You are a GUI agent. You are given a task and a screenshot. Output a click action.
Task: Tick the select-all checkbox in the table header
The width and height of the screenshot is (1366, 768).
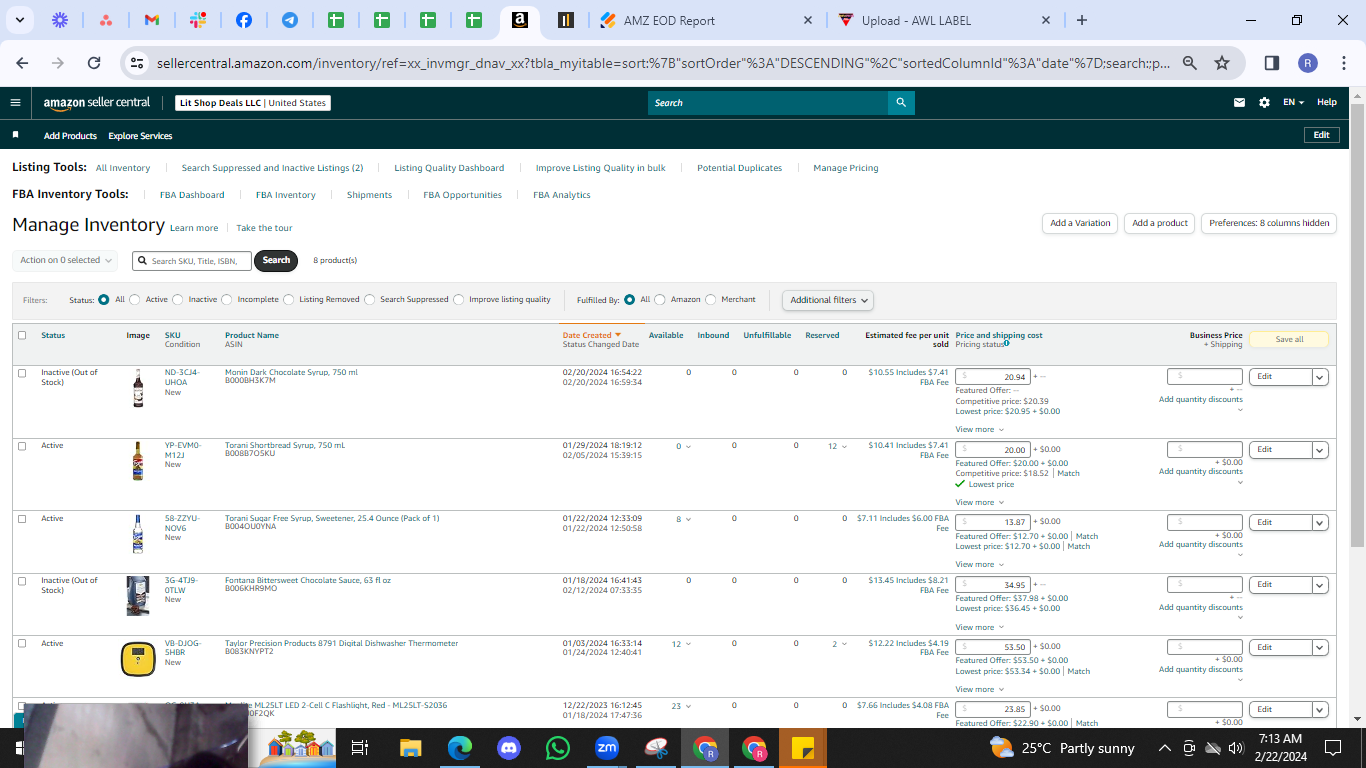pos(22,335)
